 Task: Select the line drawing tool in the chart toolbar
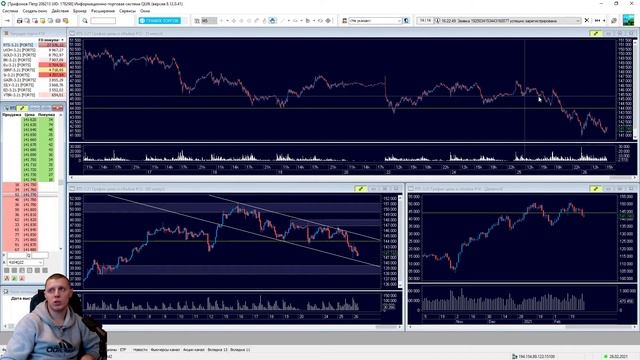282,20
